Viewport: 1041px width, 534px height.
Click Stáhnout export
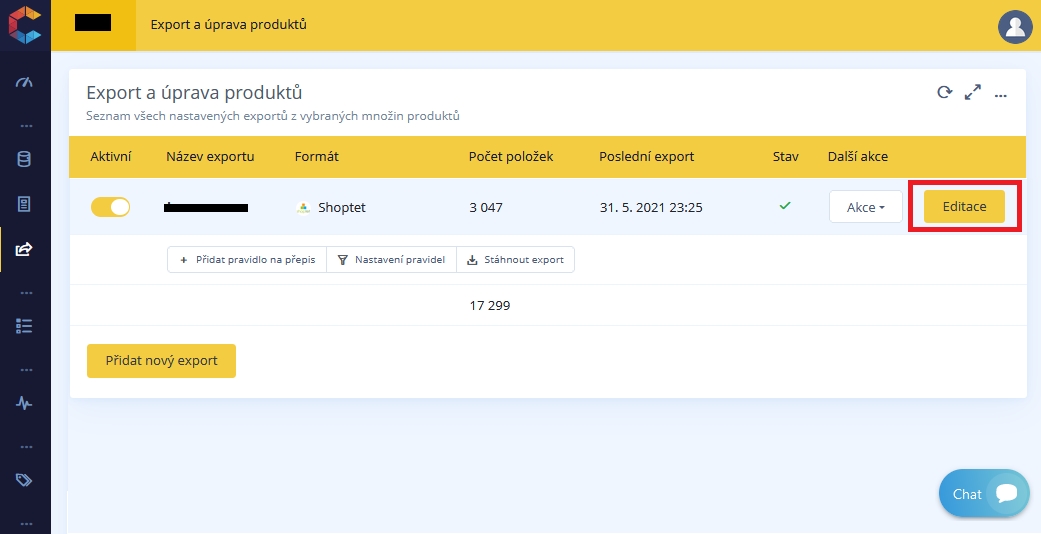515,260
